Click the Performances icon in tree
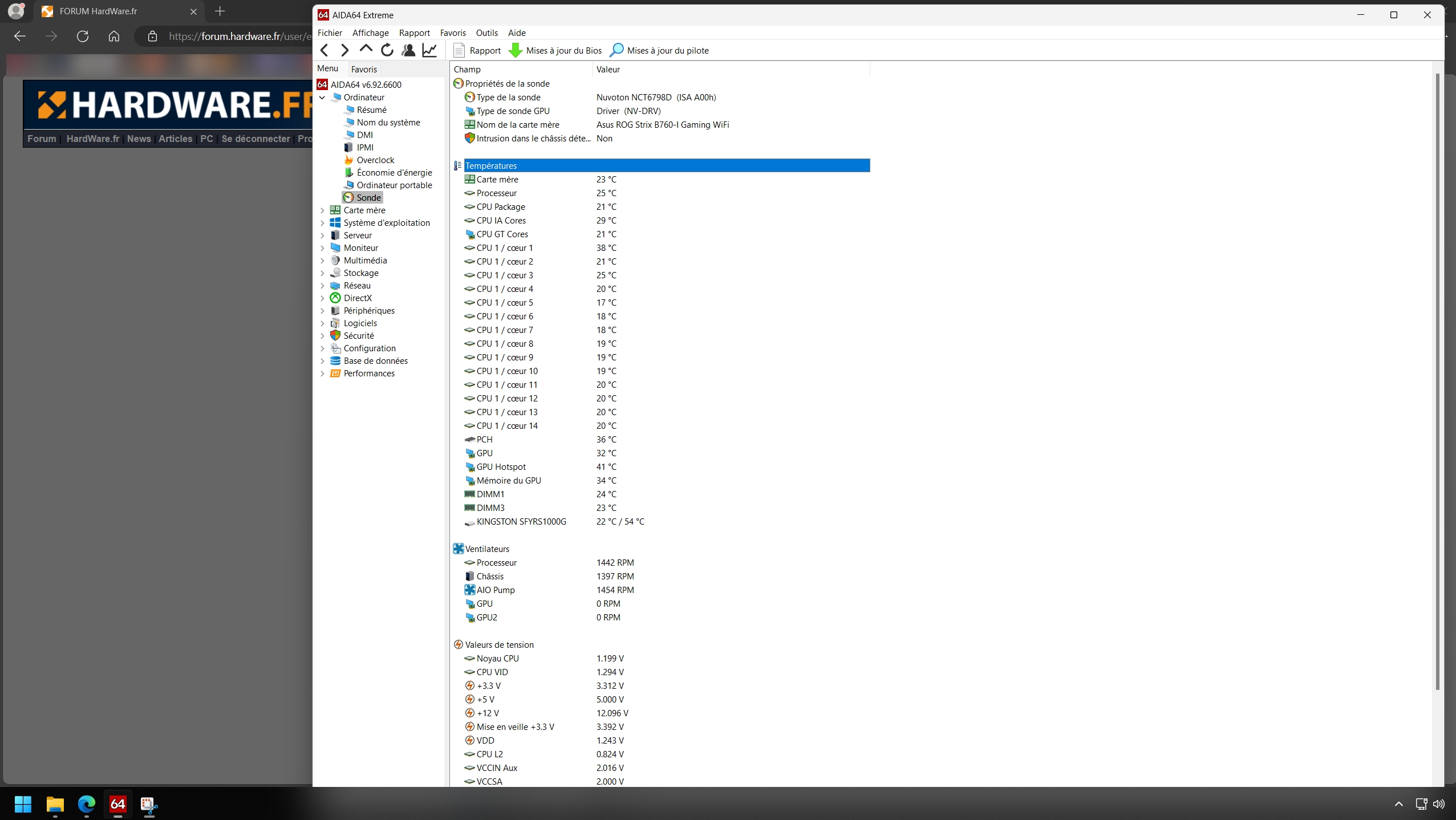Screen dimensions: 1456x820 335,374
